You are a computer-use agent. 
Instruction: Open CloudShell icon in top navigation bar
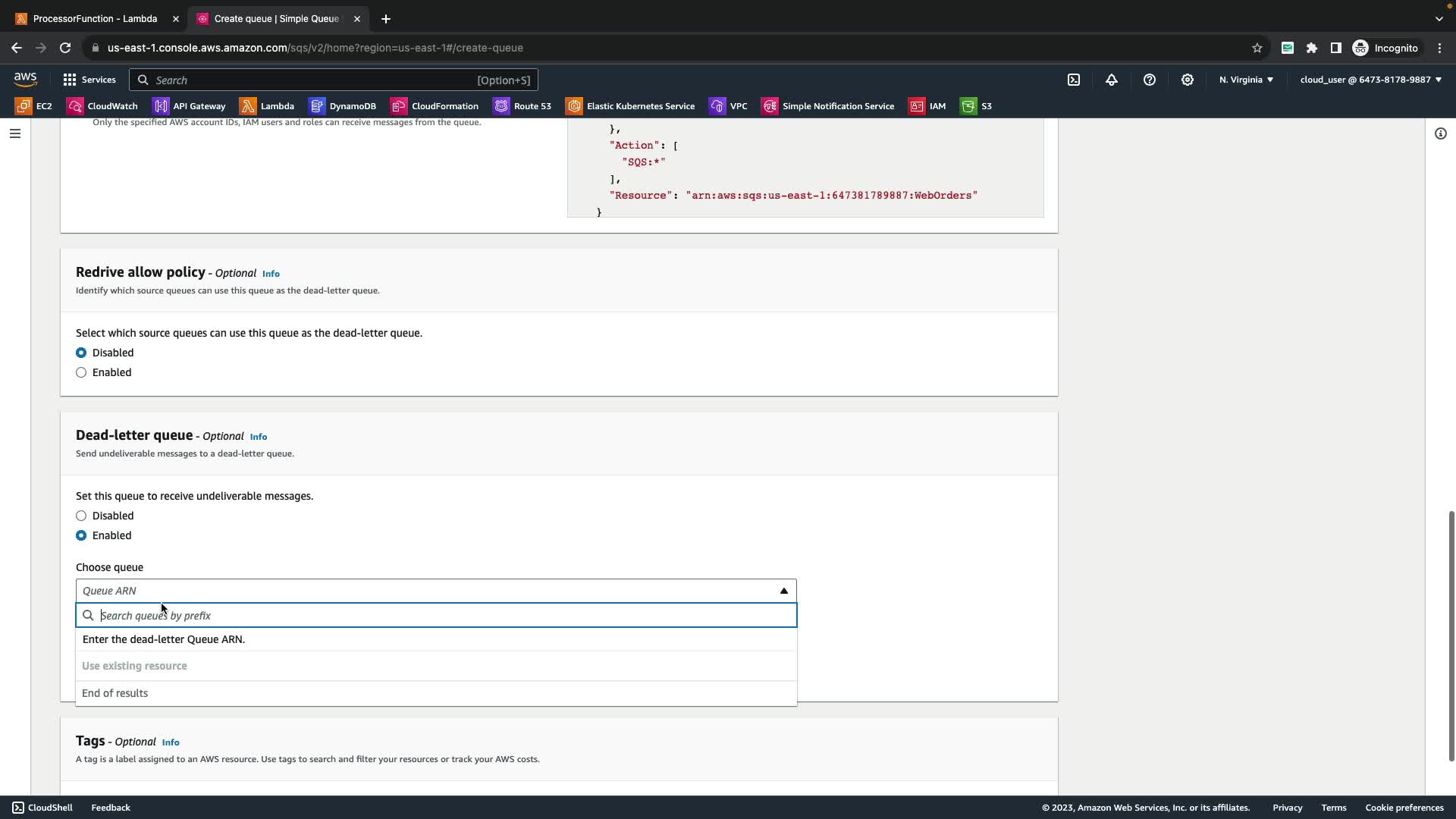pyautogui.click(x=1074, y=80)
